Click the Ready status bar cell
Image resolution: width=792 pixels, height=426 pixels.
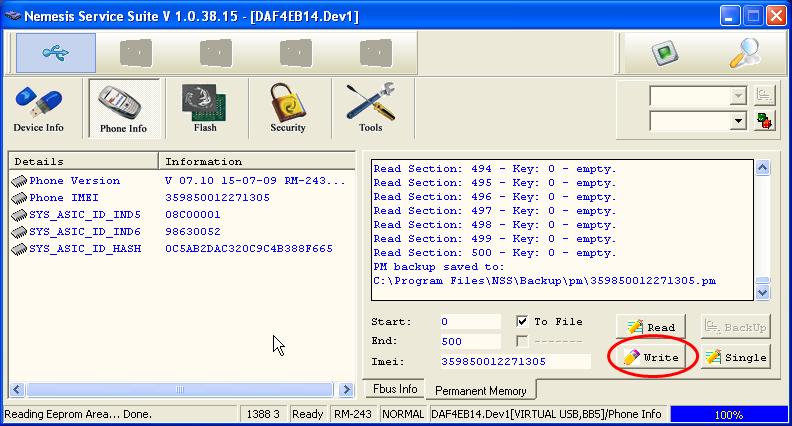coord(308,414)
